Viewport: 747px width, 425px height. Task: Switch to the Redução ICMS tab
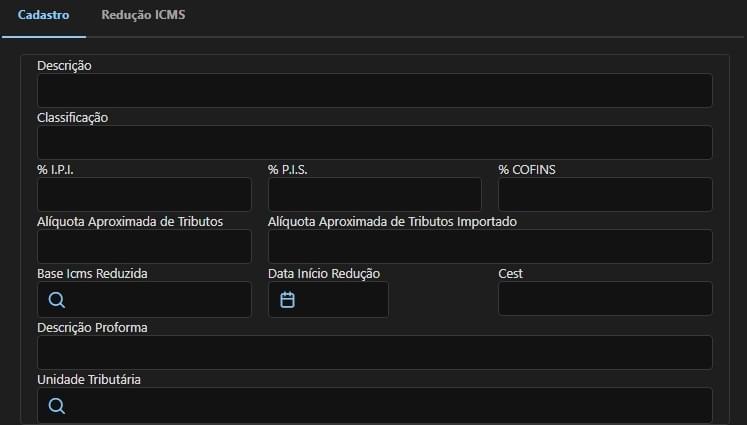[x=143, y=15]
